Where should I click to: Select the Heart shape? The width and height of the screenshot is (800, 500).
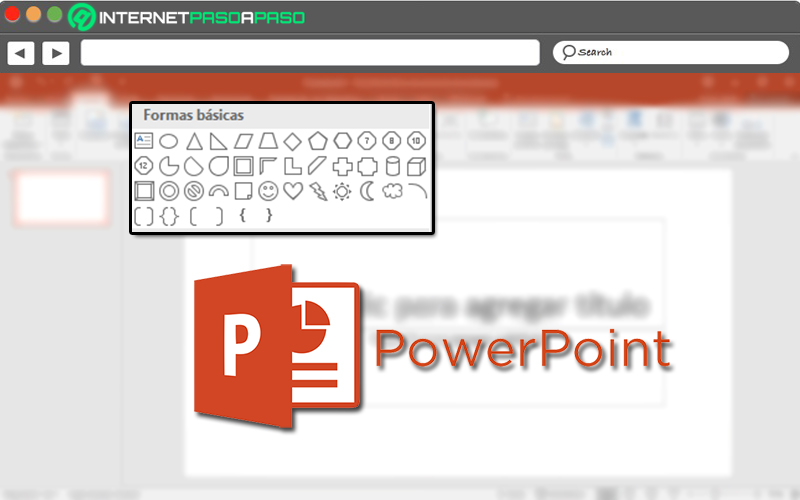293,191
